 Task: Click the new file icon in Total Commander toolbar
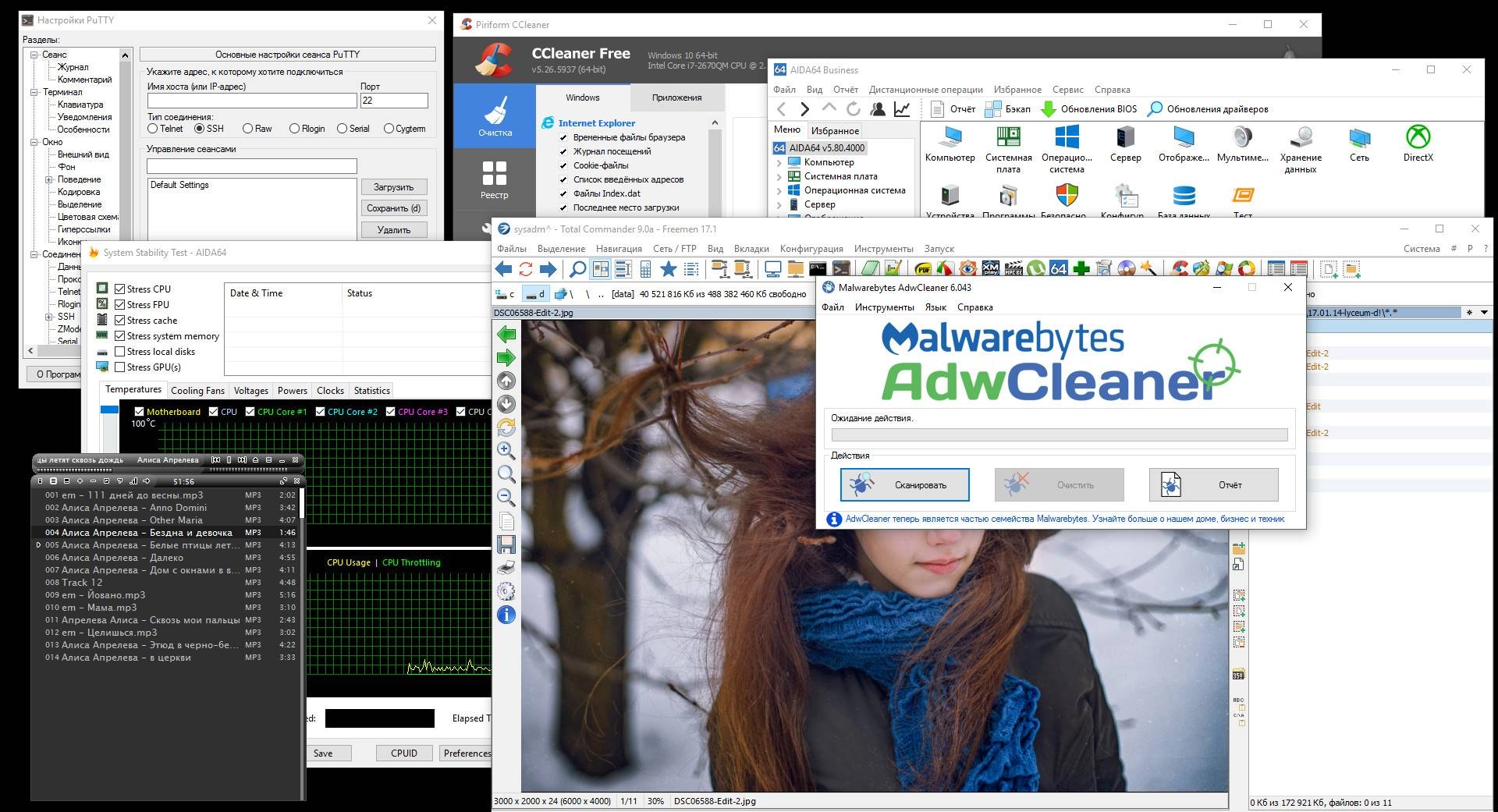pyautogui.click(x=1329, y=269)
